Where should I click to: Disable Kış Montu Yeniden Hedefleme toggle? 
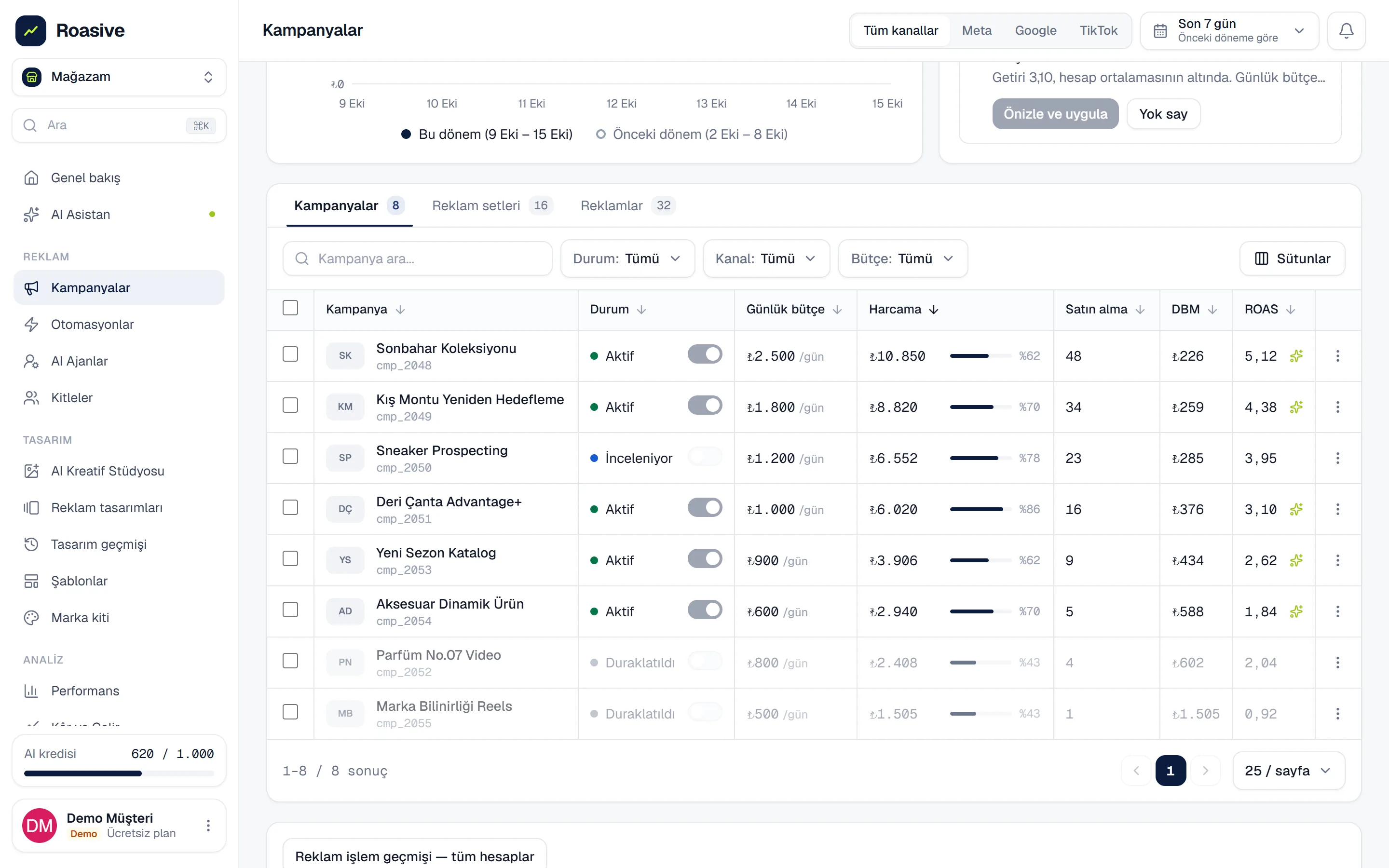click(x=705, y=405)
